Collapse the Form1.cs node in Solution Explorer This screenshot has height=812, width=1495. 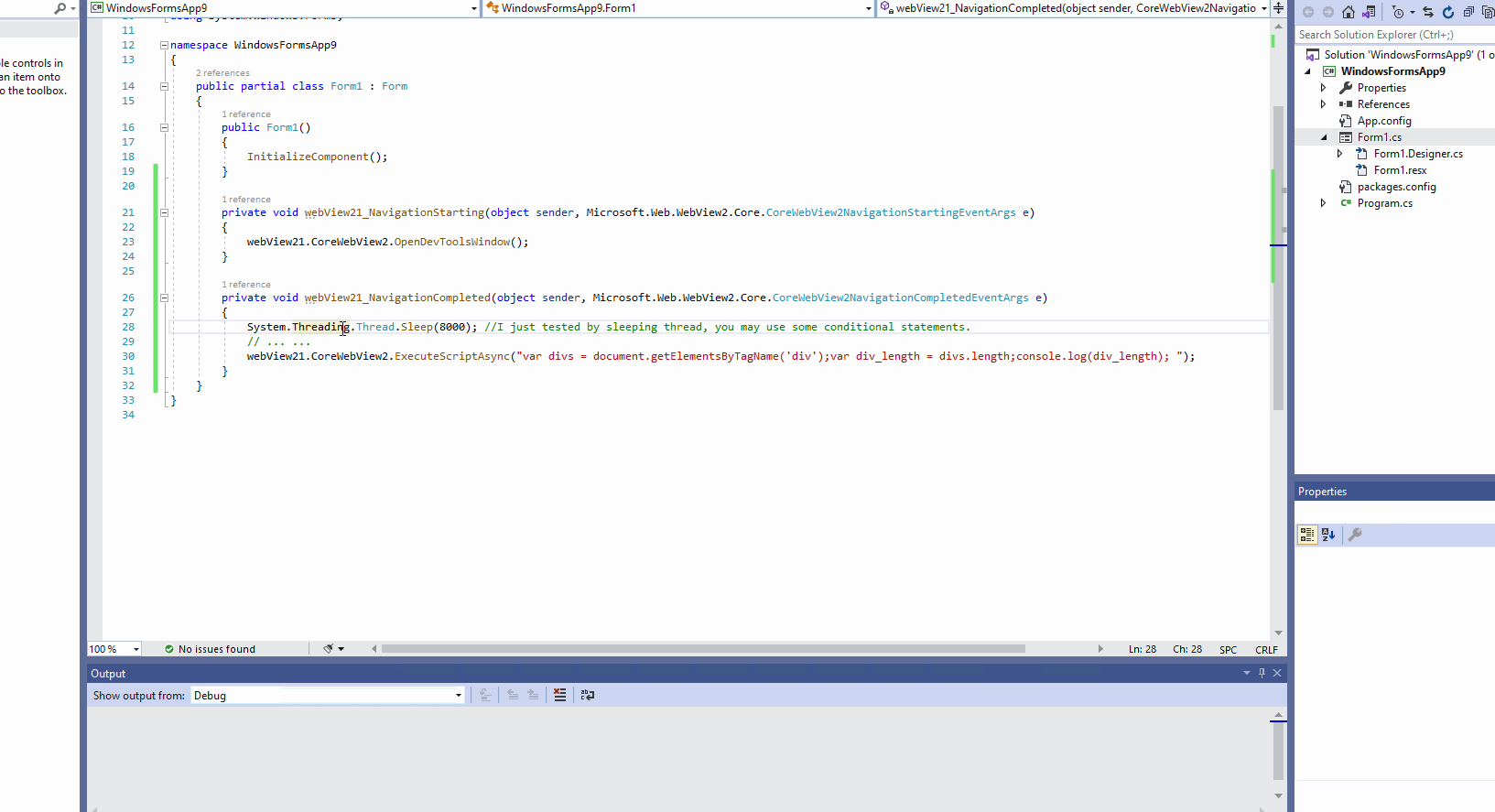coord(1323,137)
